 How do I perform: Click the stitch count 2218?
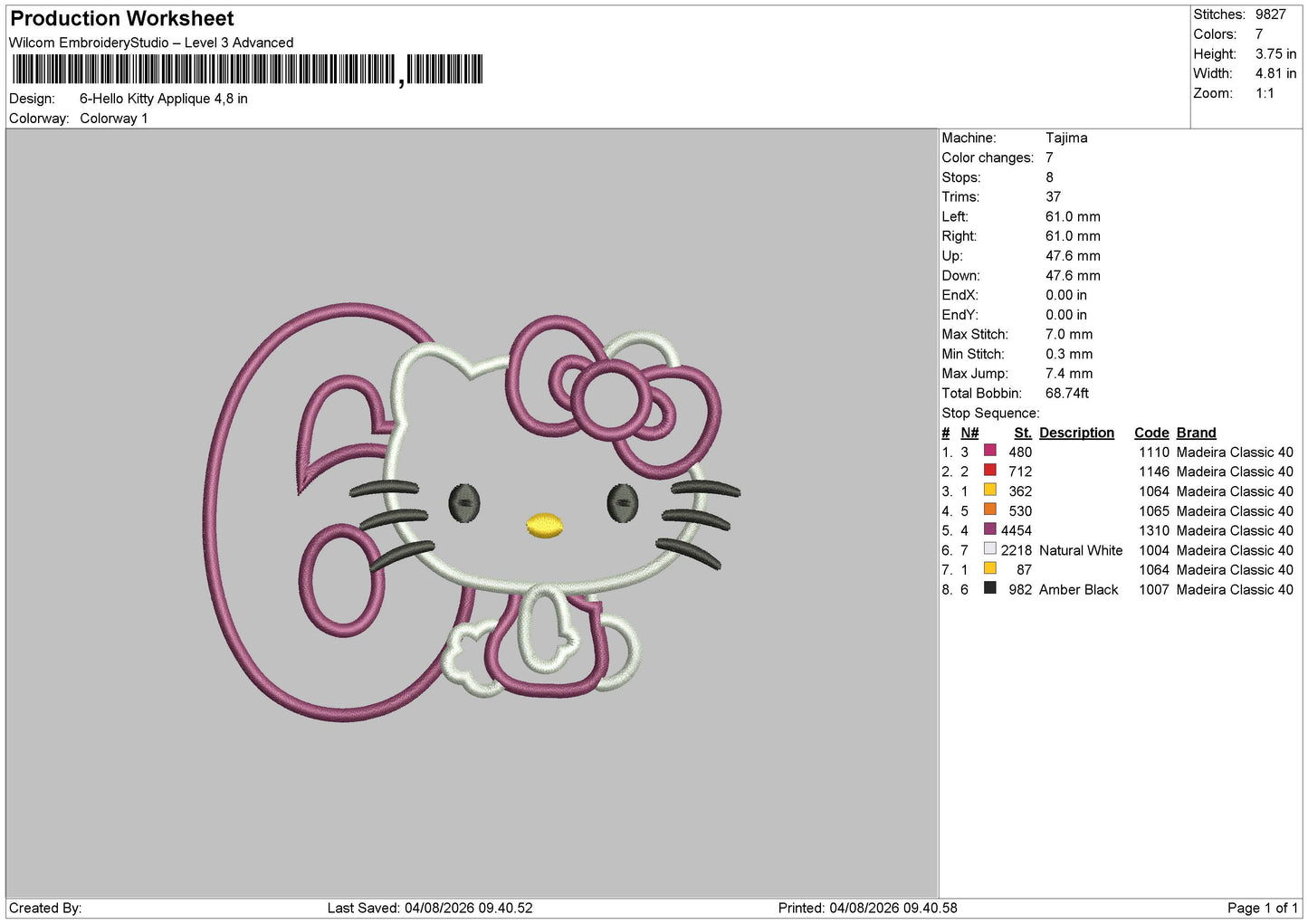(x=1017, y=550)
